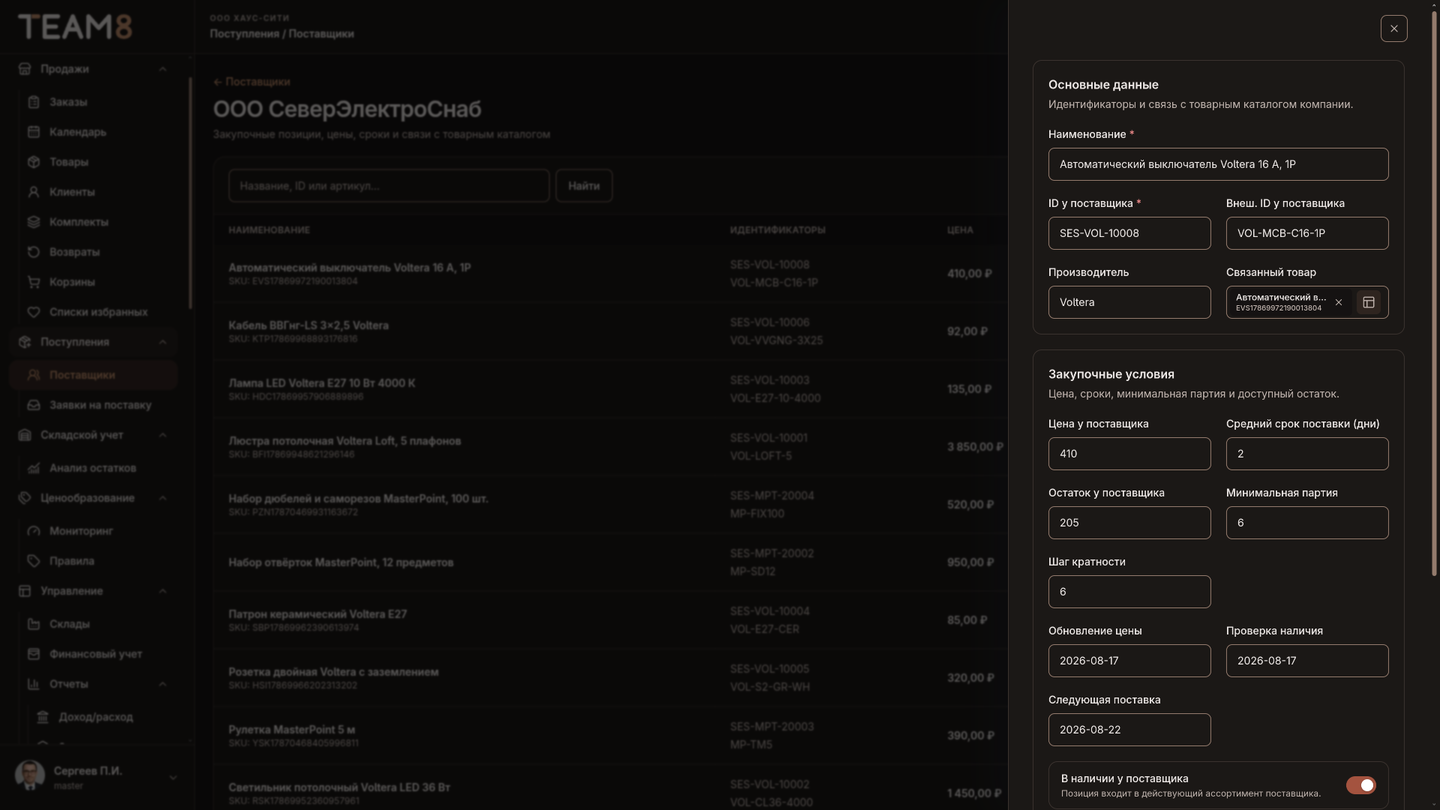
Task: Click the Минимальная партия field
Action: coord(1307,522)
